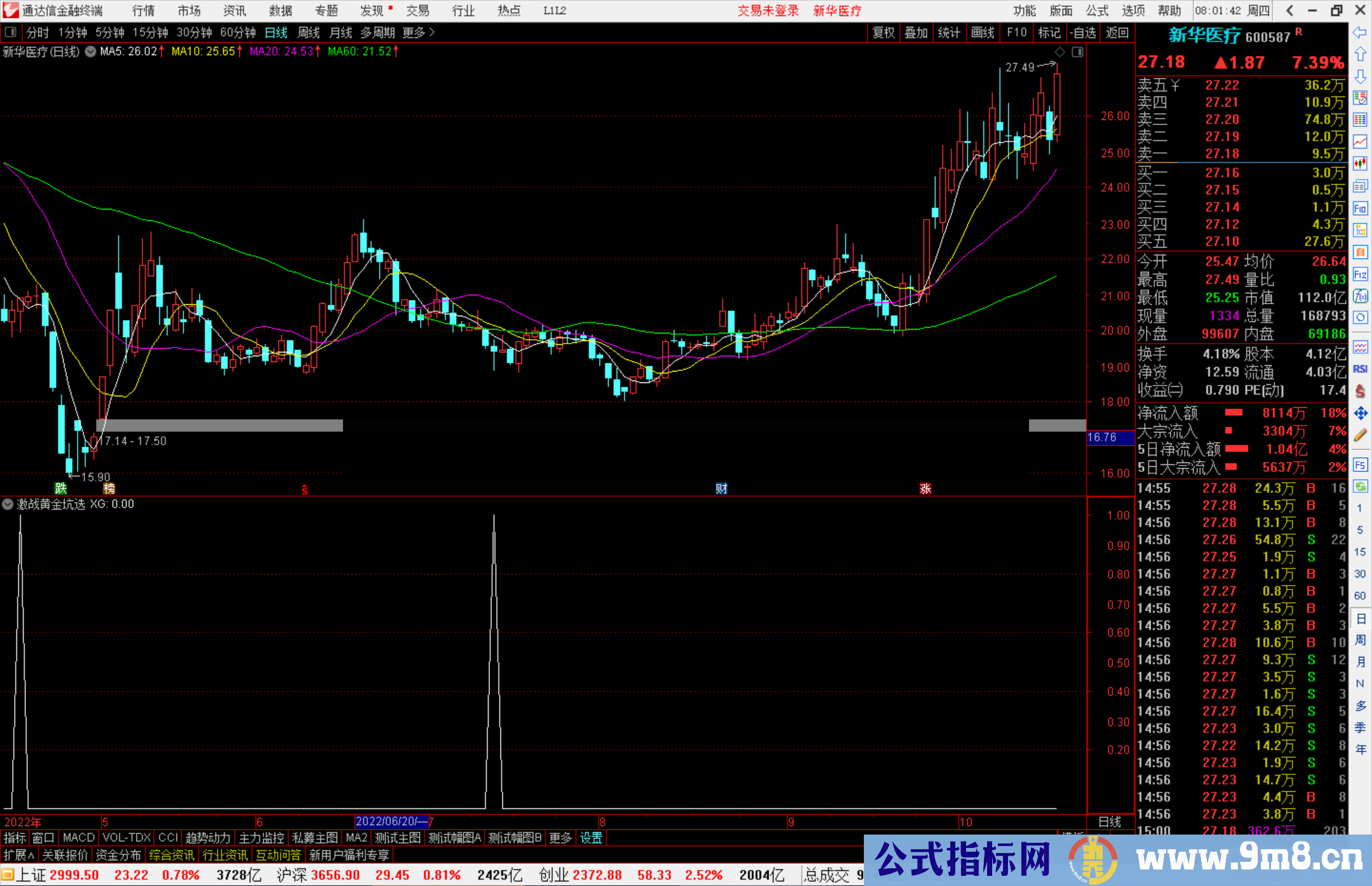The height and width of the screenshot is (886, 1372).
Task: Open 更多 indicators list in bottom bar
Action: coord(560,838)
